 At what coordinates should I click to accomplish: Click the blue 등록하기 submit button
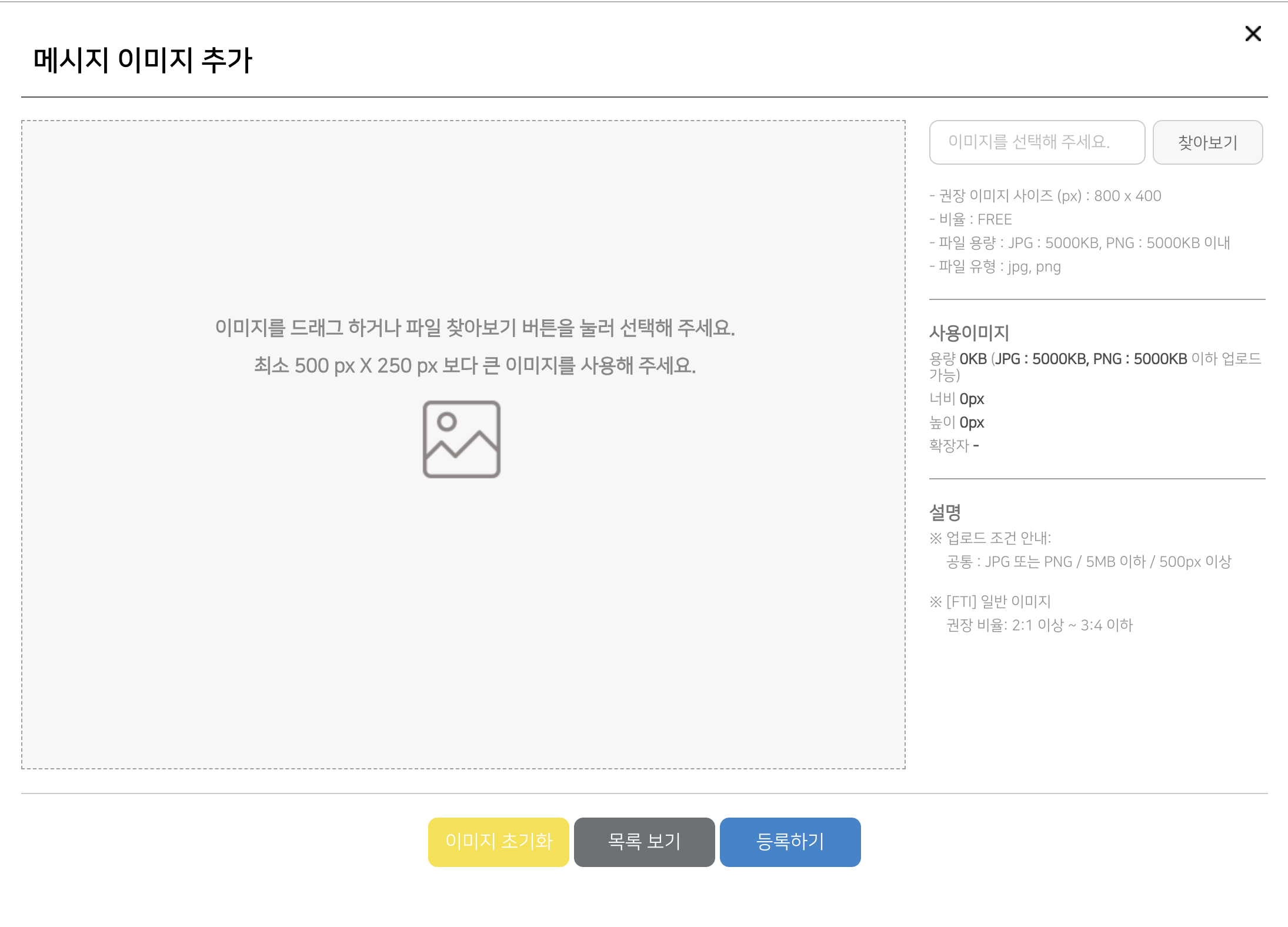click(x=789, y=842)
